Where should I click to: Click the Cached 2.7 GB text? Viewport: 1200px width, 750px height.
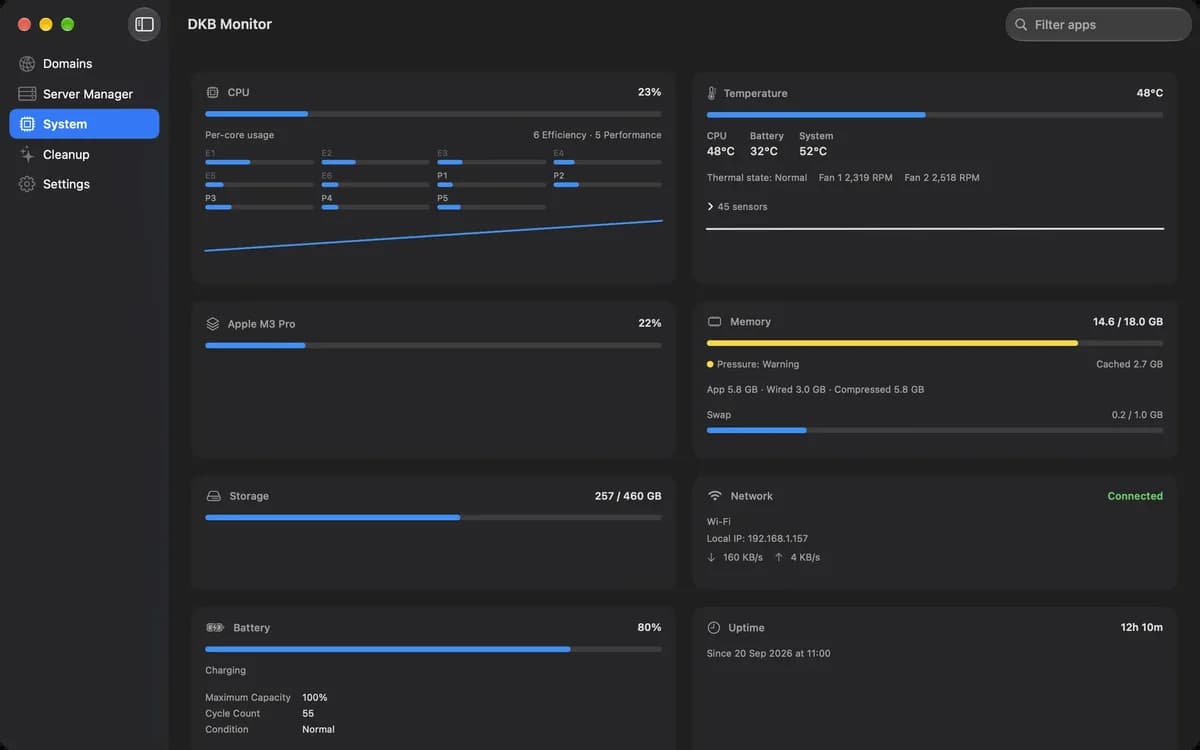[x=1129, y=365]
